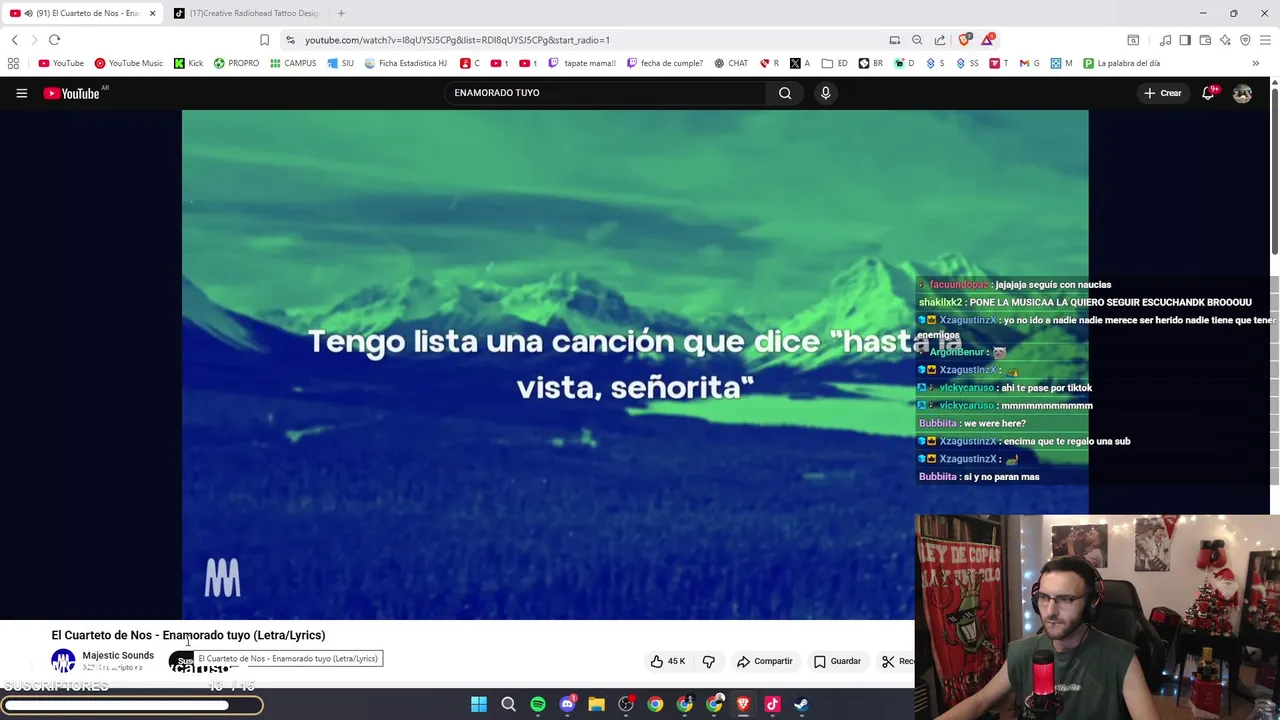Open Spotify from the taskbar

[x=538, y=704]
